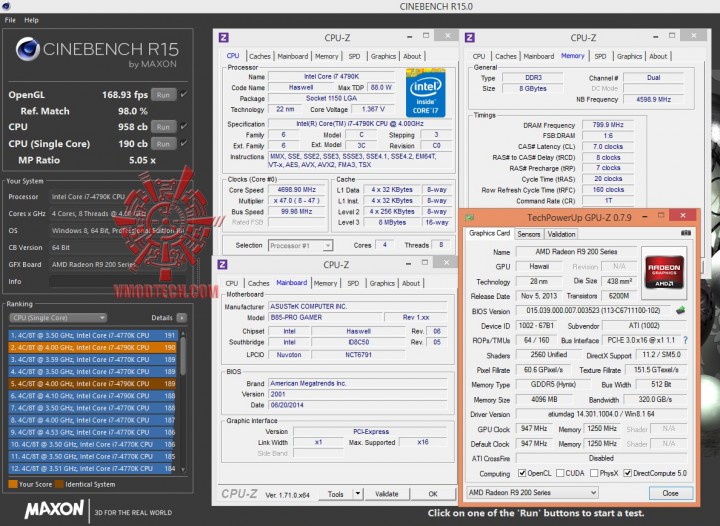
Task: Open the AMD Radeon R9 200 Series GPU dropdown
Action: pyautogui.click(x=532, y=492)
